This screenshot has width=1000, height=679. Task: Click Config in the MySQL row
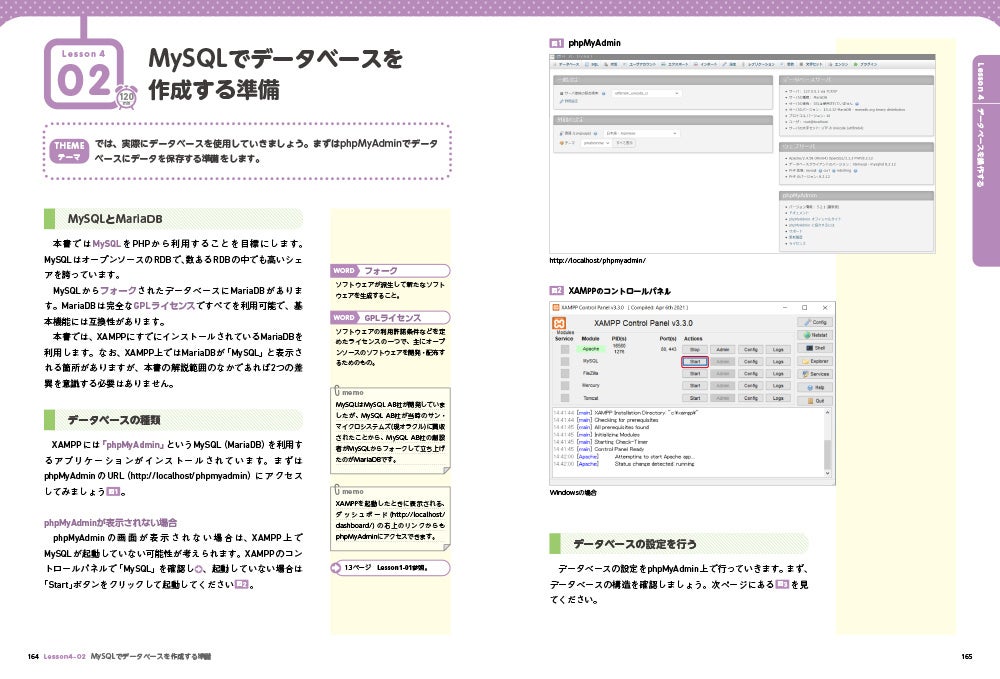tap(751, 361)
